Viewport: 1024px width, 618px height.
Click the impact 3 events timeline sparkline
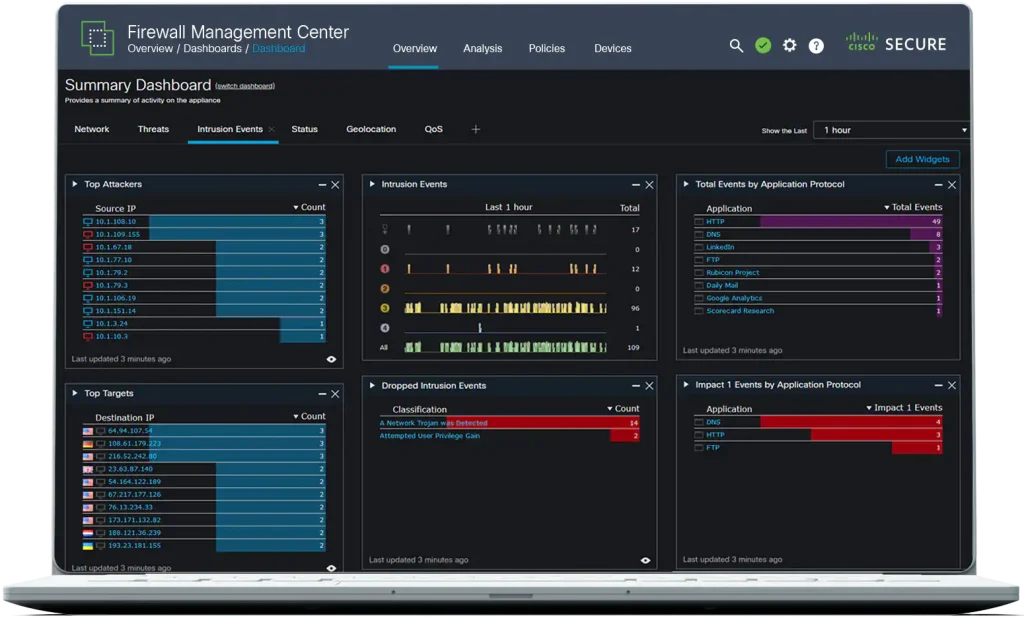tap(505, 308)
